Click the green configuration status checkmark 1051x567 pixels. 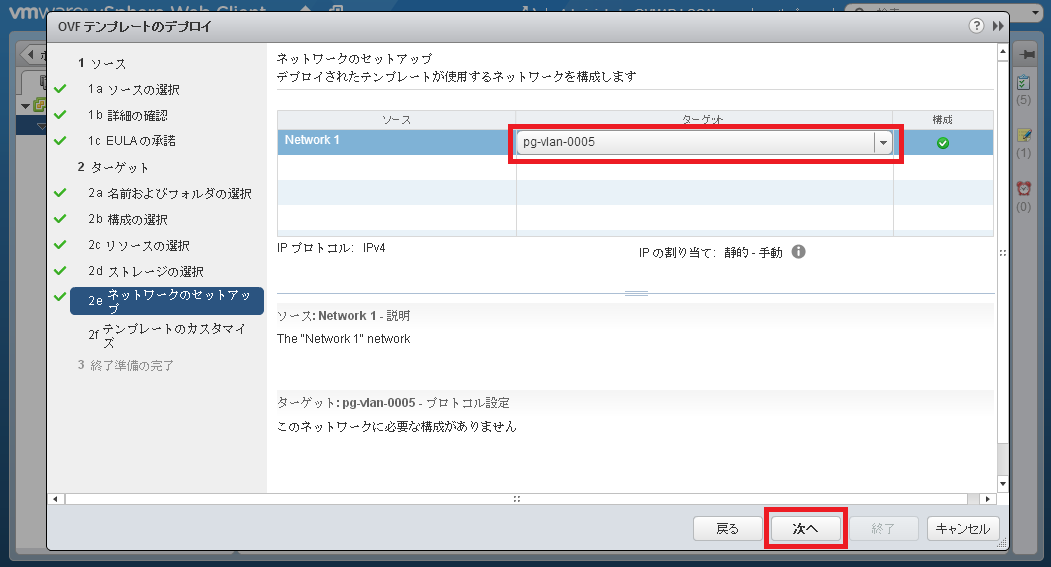(942, 143)
